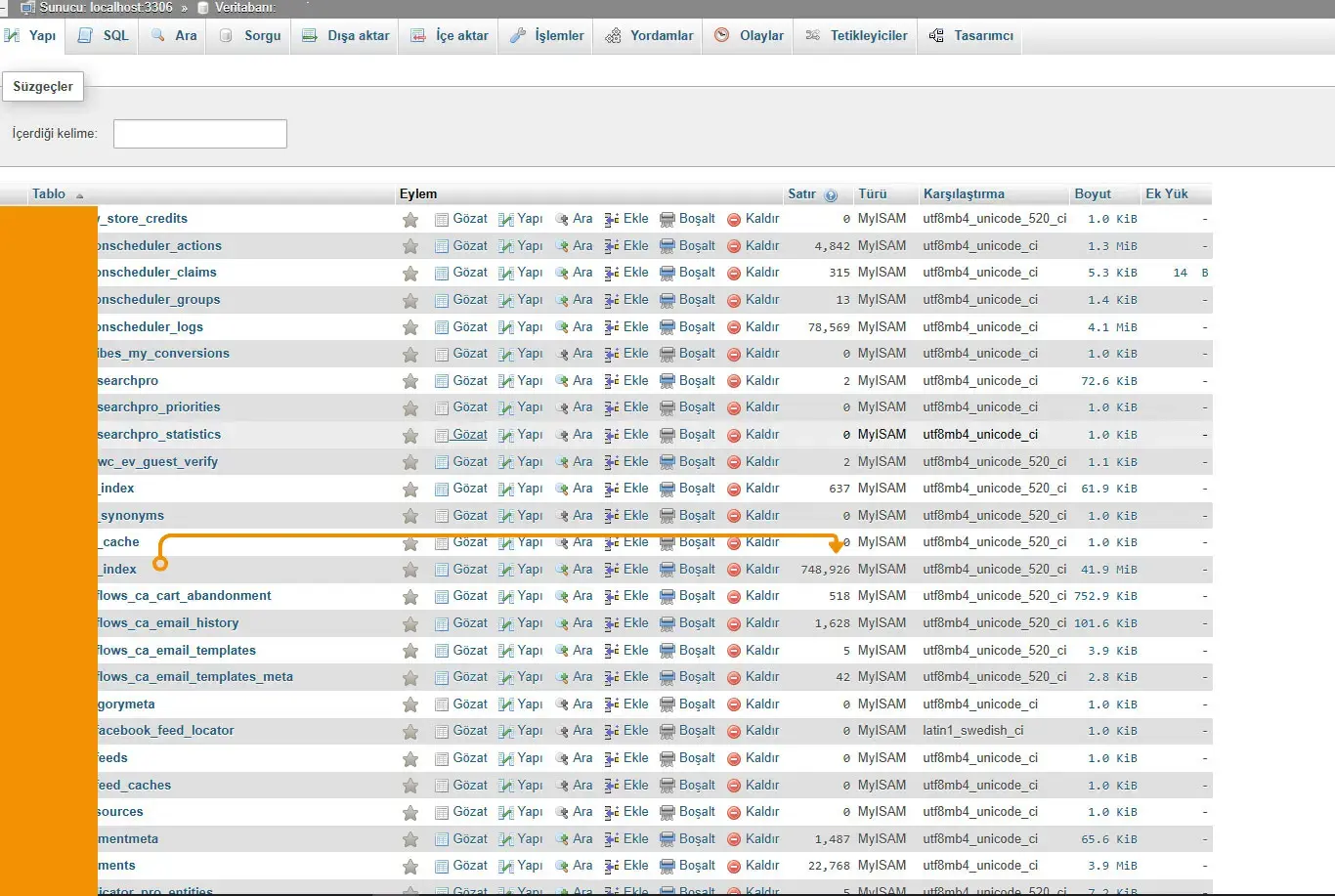The width and height of the screenshot is (1335, 896).
Task: Open the Tasarımcı tab
Action: click(x=970, y=35)
